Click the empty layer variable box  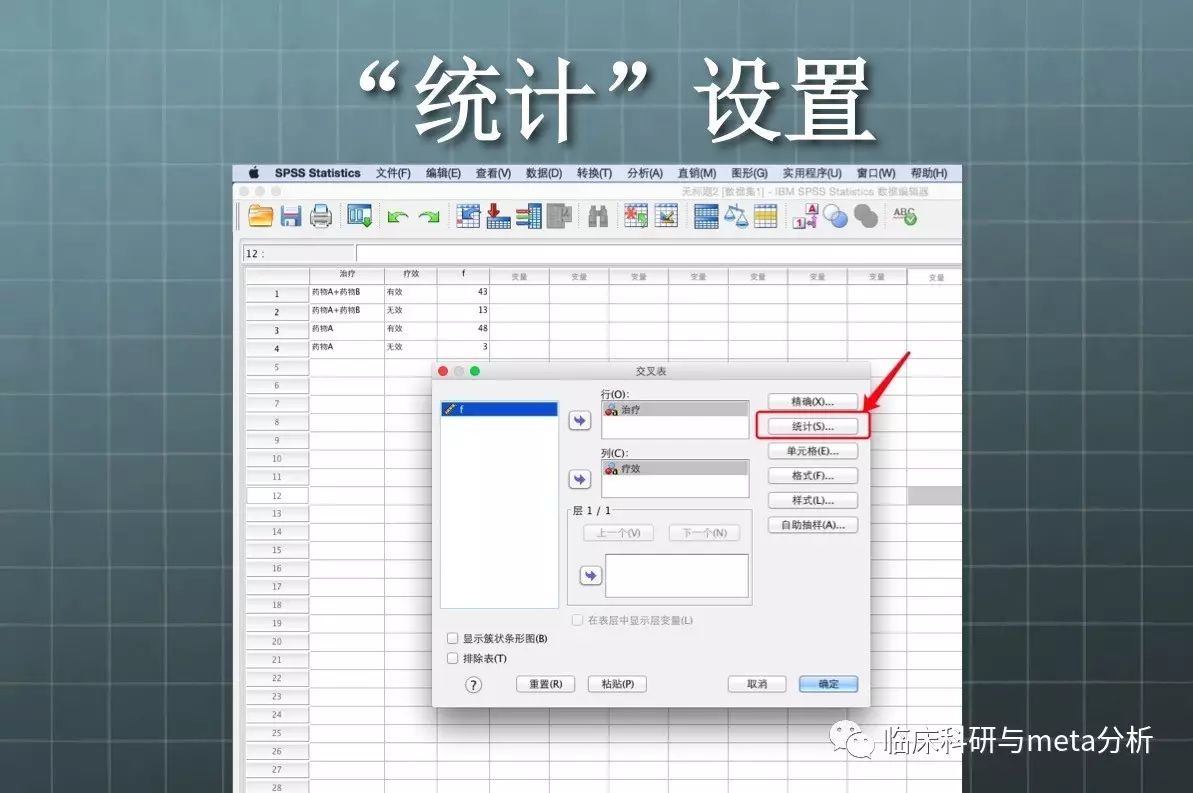coord(676,576)
